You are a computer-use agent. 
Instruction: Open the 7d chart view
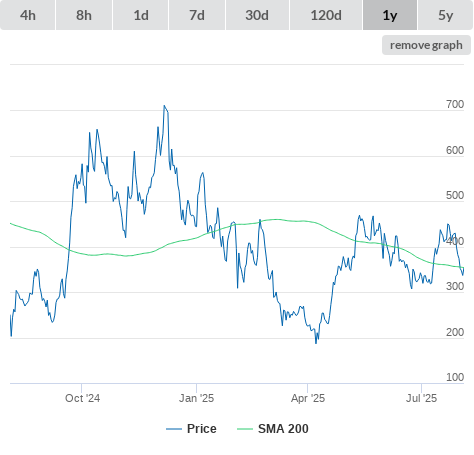coord(197,15)
